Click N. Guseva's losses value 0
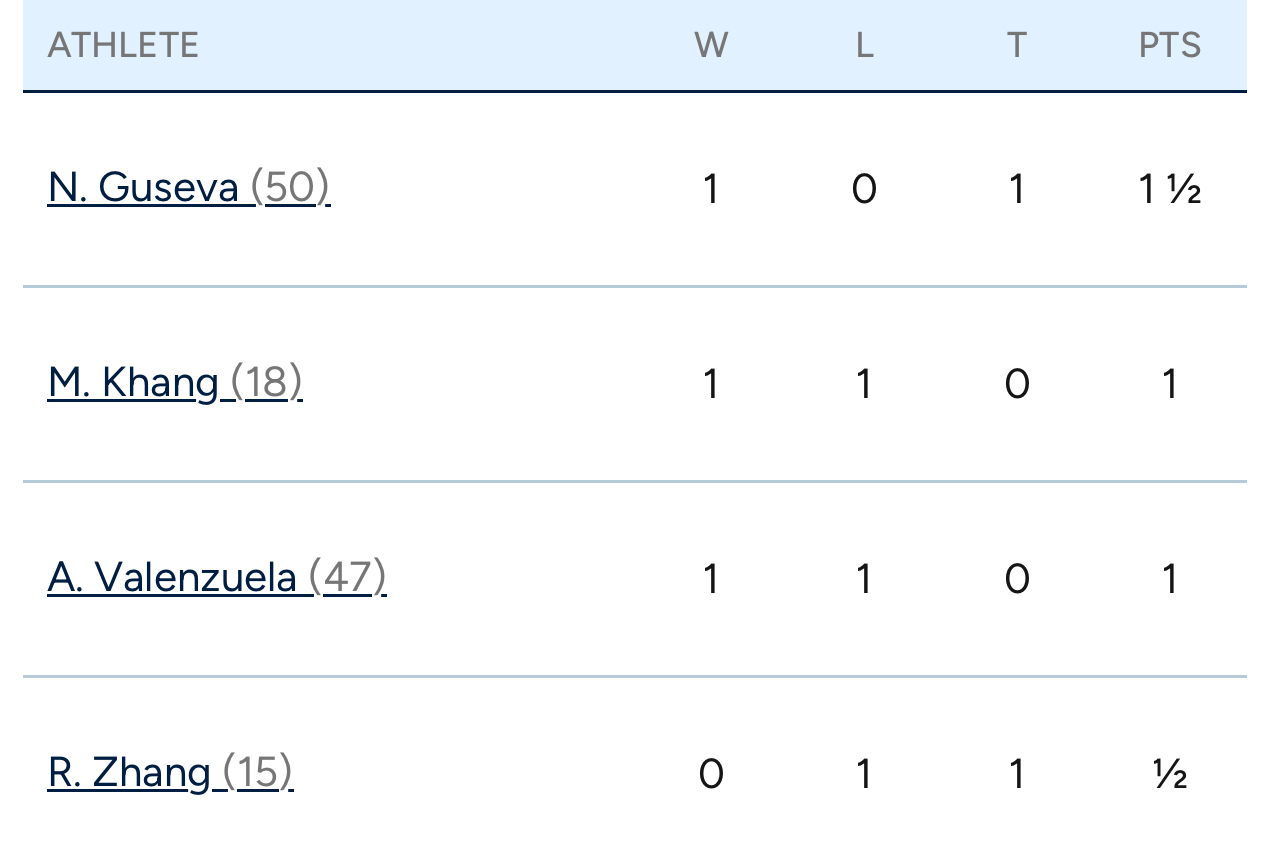The image size is (1274, 844). coord(864,189)
